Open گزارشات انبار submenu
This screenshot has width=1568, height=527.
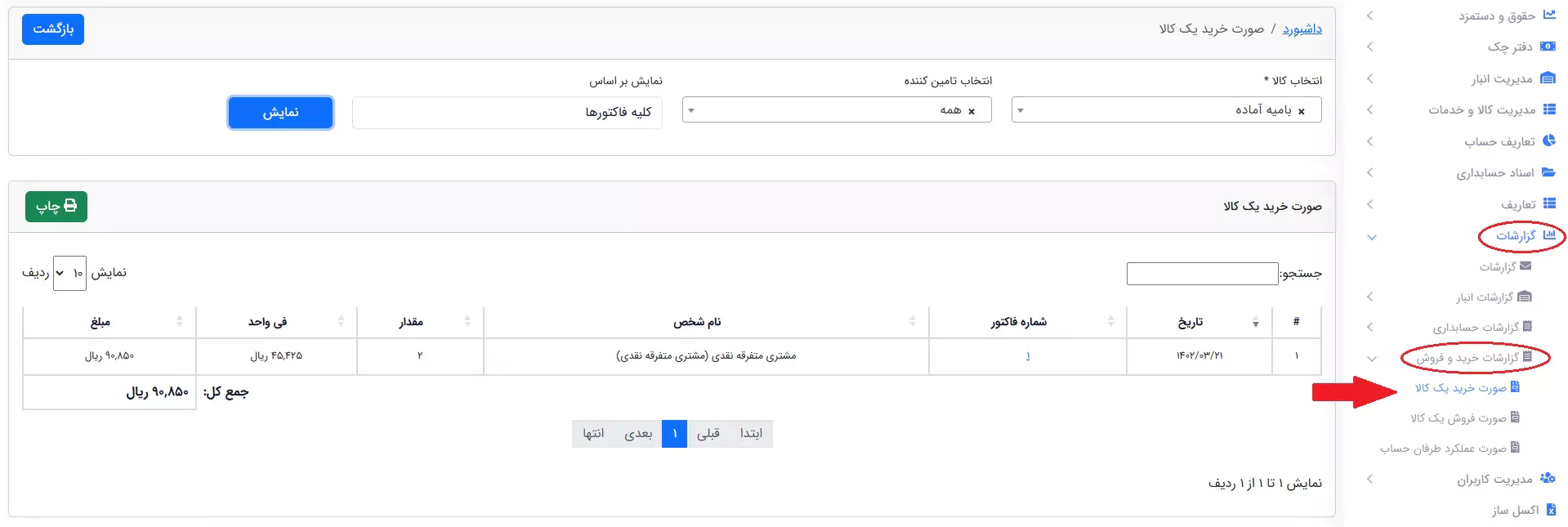[x=1484, y=297]
